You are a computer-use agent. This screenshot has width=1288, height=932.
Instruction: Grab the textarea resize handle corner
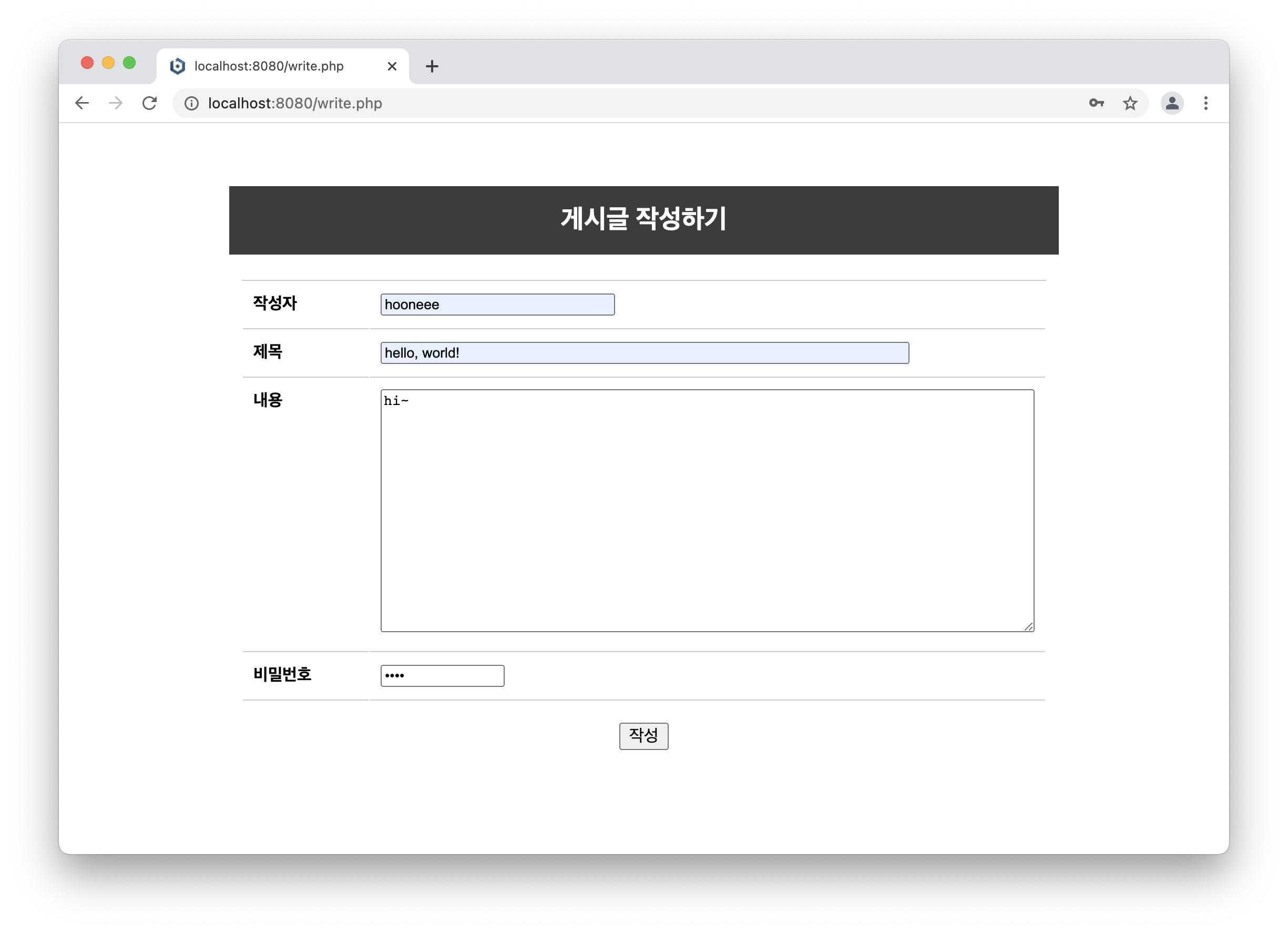pos(1028,627)
